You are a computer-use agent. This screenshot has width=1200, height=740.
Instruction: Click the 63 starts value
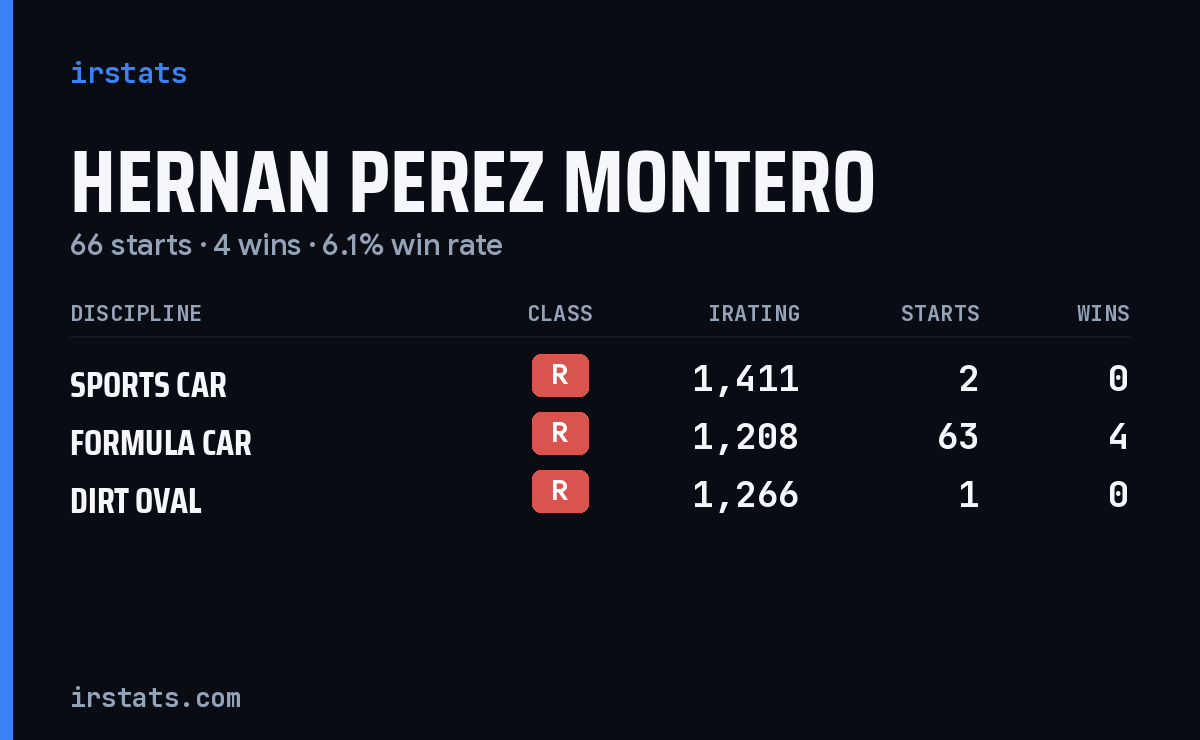tap(958, 437)
